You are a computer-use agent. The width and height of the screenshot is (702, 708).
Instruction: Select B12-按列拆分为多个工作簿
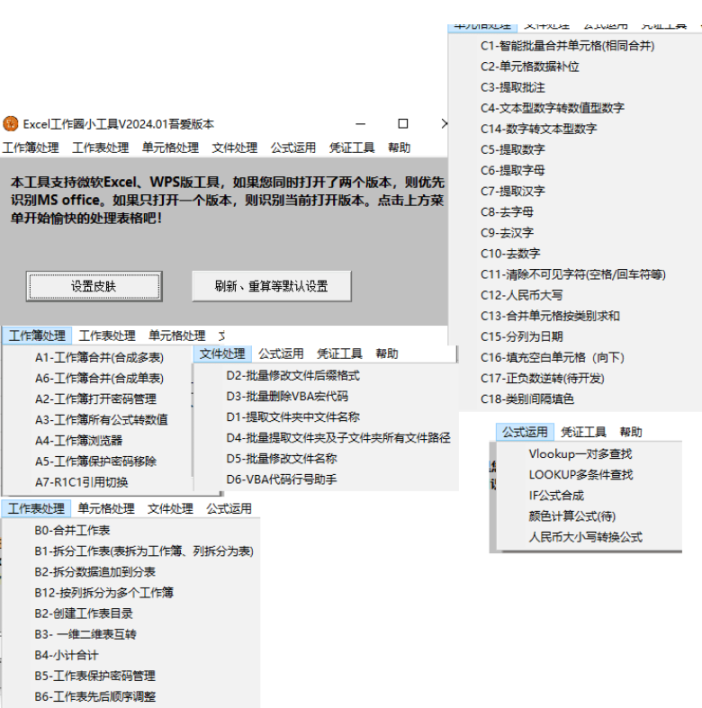(x=104, y=593)
